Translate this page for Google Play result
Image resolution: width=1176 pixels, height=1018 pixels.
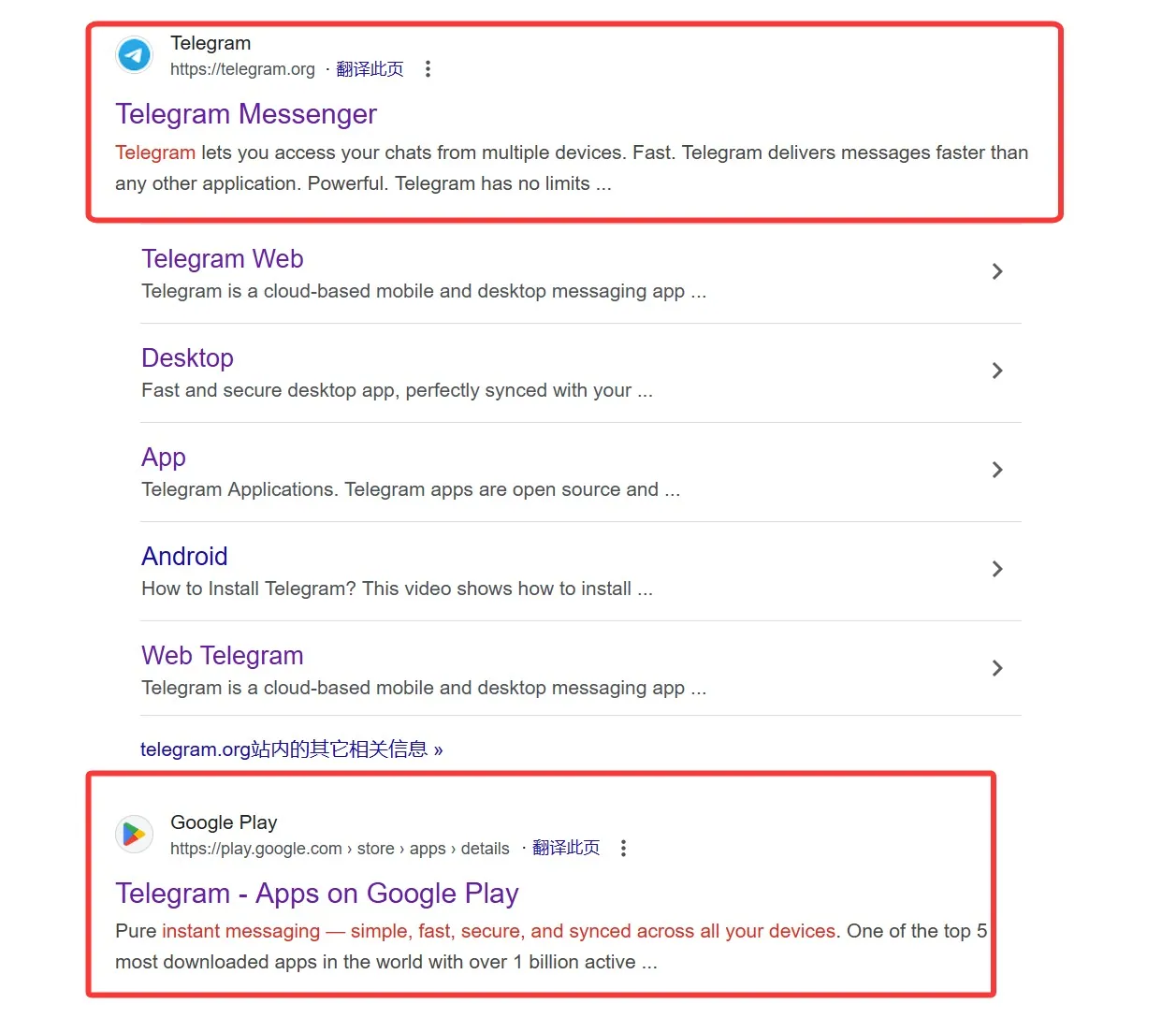coord(566,849)
